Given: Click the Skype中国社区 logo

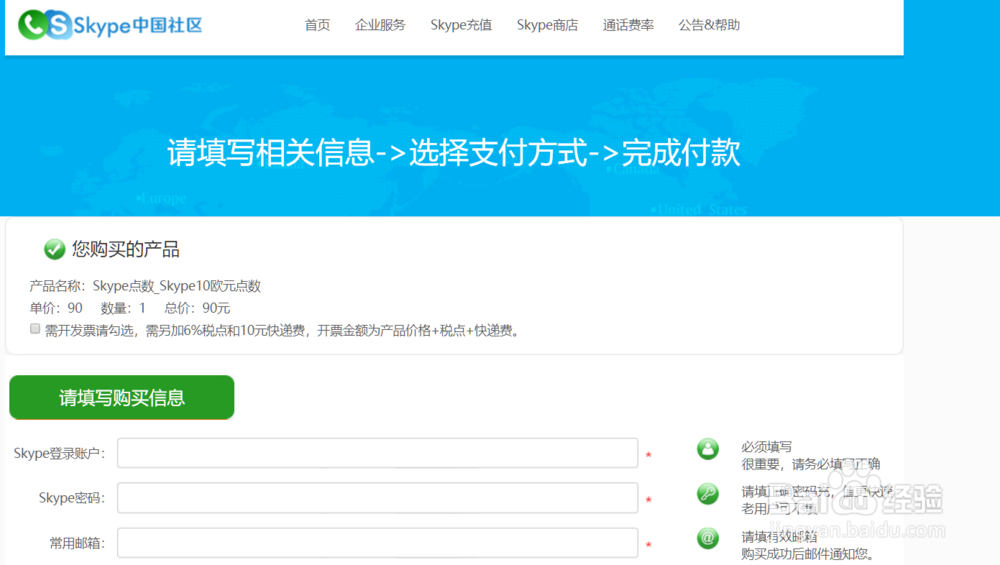Looking at the screenshot, I should pyautogui.click(x=110, y=25).
